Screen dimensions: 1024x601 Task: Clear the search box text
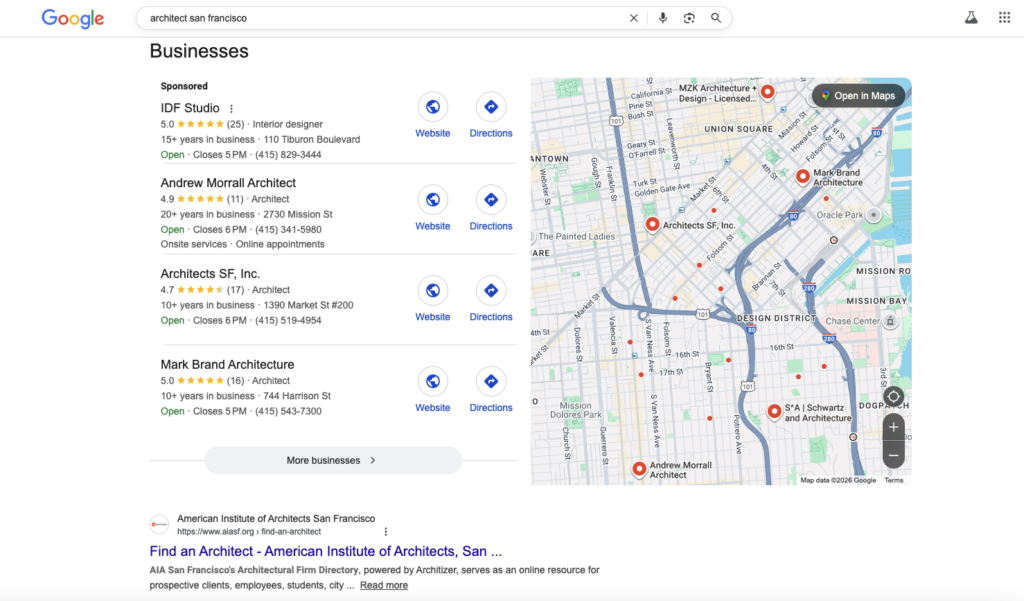coord(633,18)
